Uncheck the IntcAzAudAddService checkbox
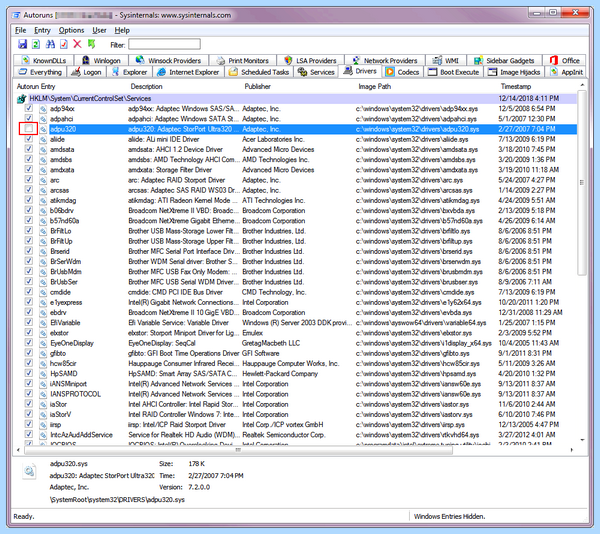600x534 pixels. click(x=29, y=435)
